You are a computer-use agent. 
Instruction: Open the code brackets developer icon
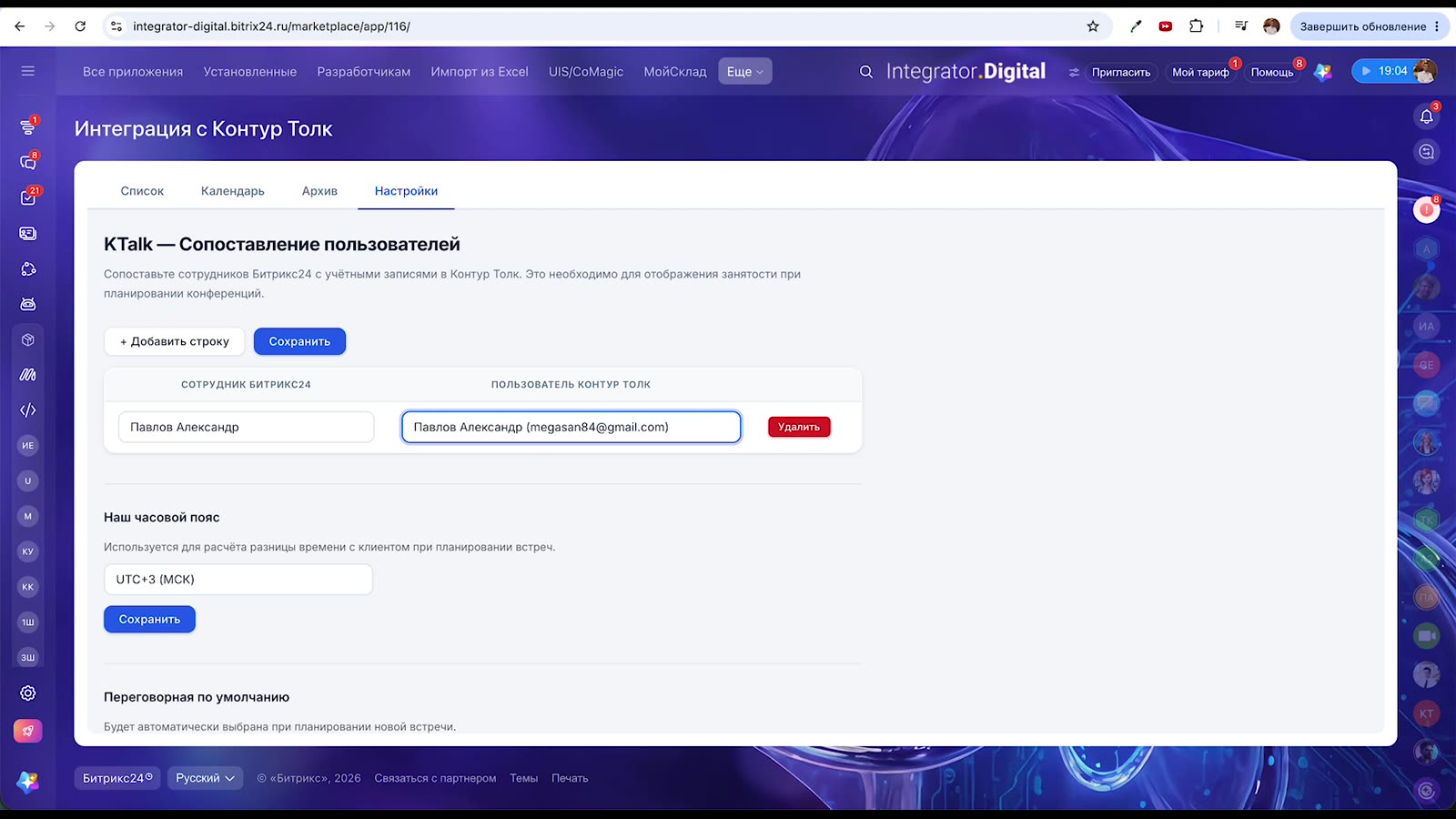tap(28, 409)
